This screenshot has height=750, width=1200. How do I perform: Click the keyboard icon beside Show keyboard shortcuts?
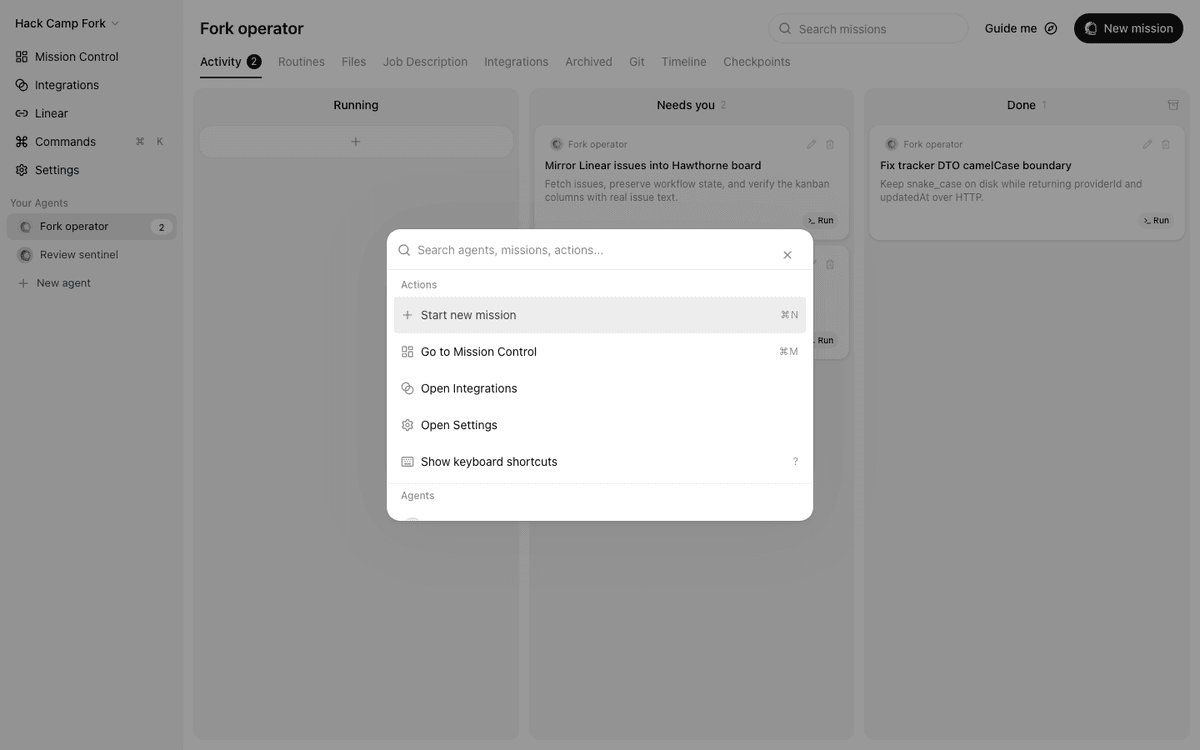click(x=407, y=462)
